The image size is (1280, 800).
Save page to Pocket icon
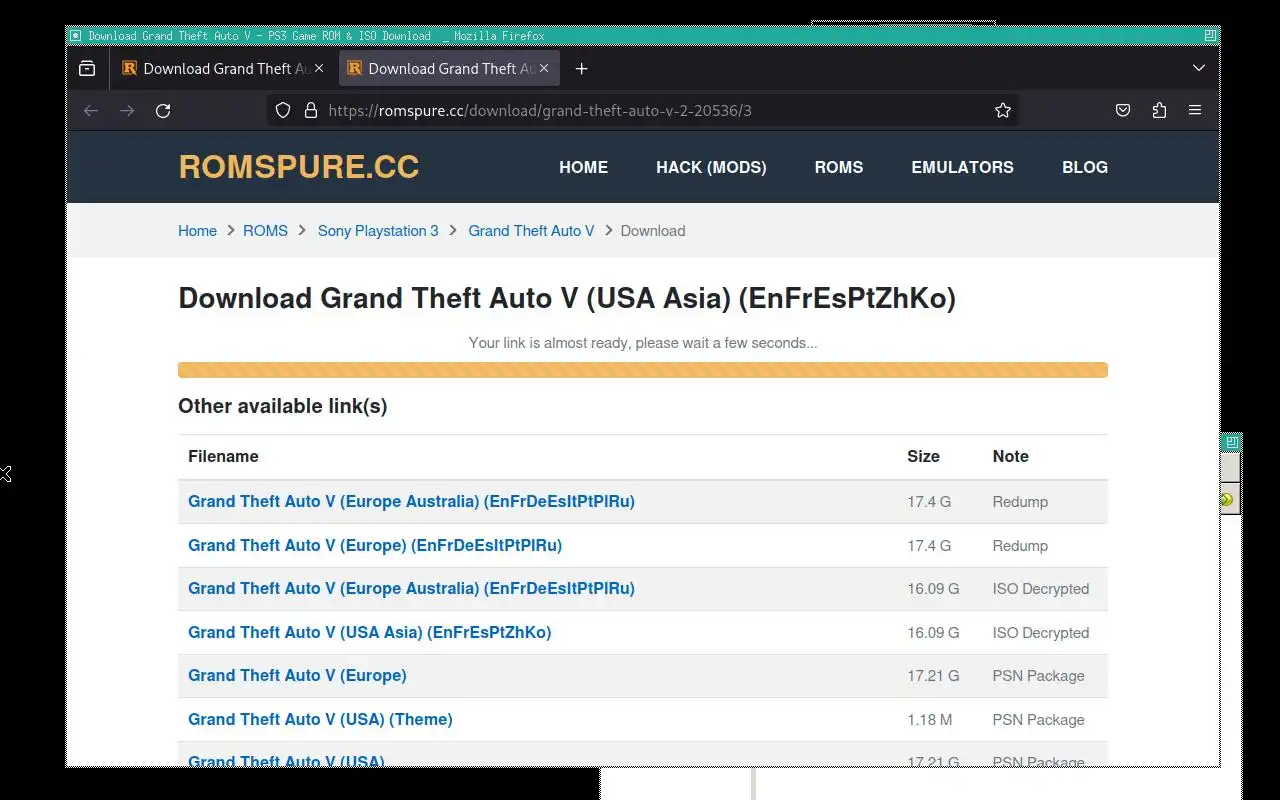(1123, 111)
